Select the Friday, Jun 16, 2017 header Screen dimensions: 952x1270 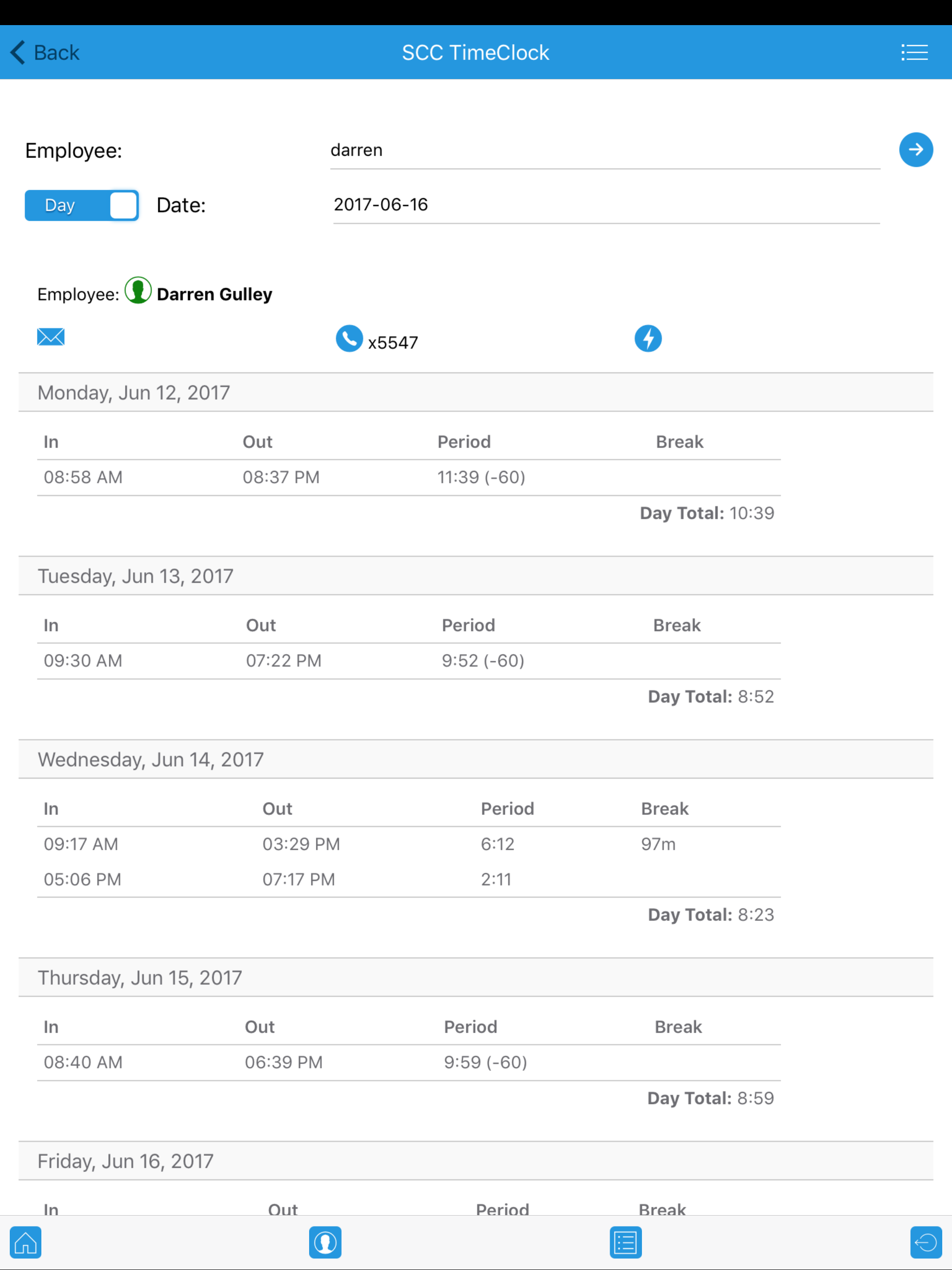476,1161
